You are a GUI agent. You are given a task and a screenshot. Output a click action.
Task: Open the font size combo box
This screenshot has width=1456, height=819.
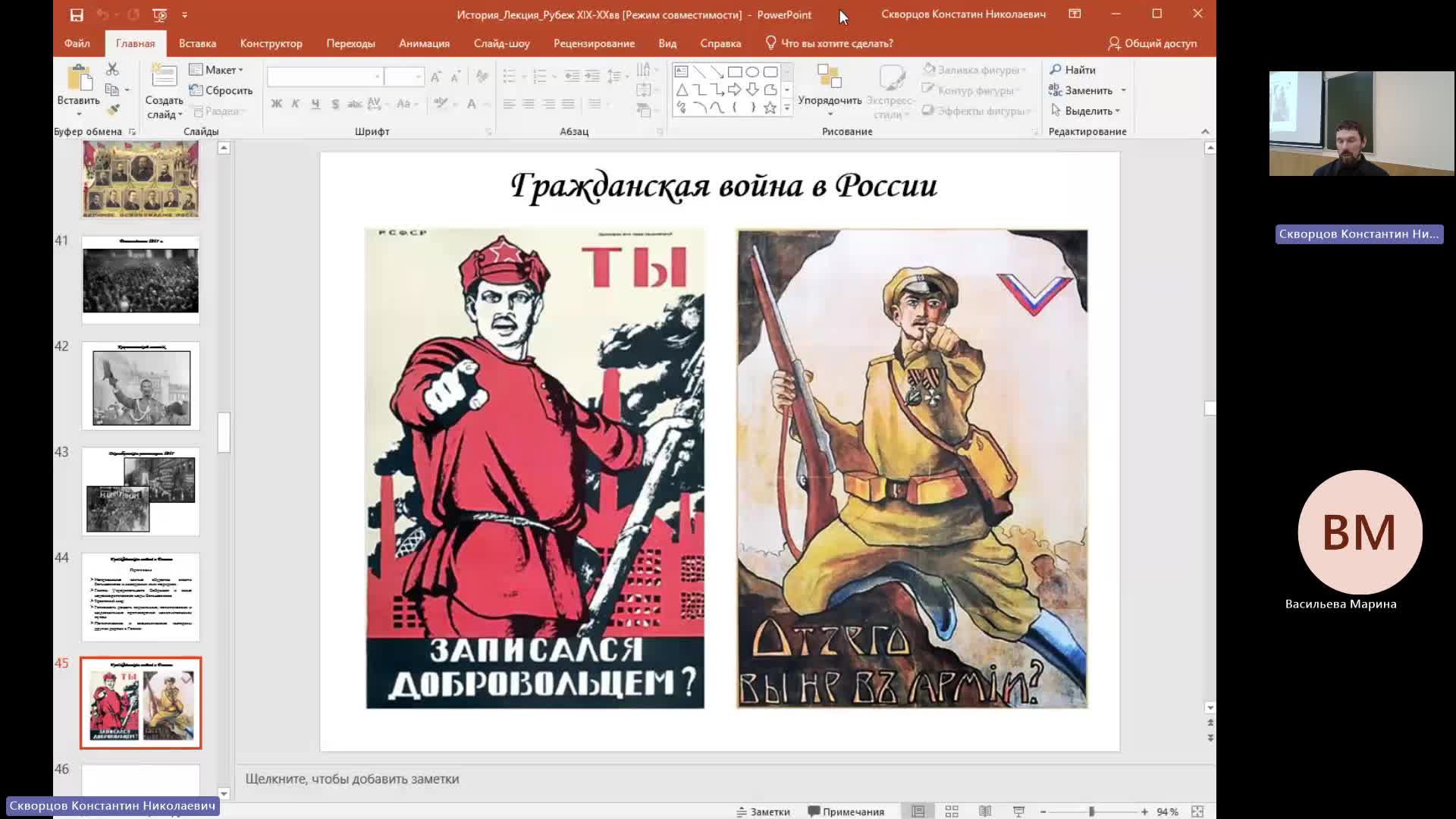(x=403, y=77)
